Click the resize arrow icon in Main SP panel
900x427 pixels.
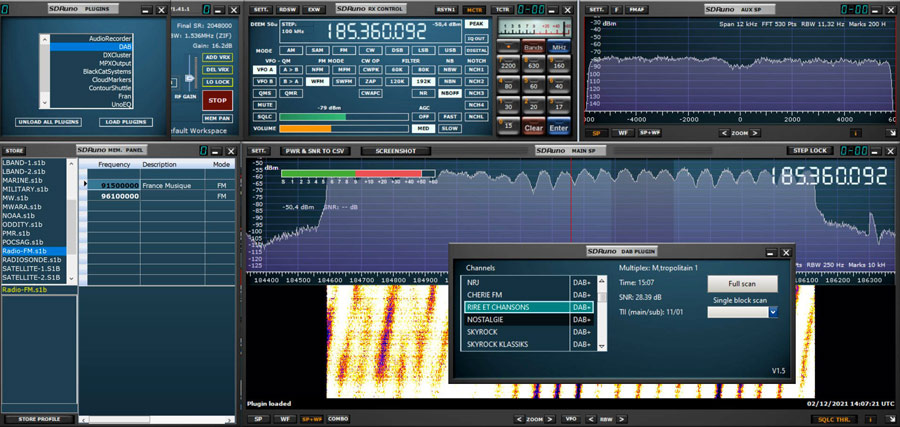click(890, 420)
